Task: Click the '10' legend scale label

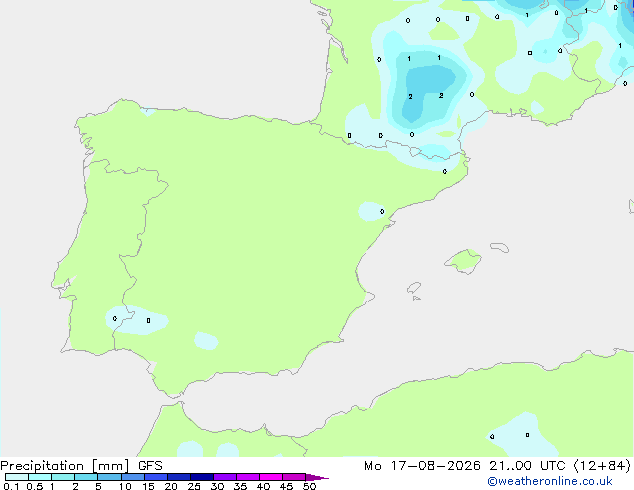Action: click(x=125, y=486)
